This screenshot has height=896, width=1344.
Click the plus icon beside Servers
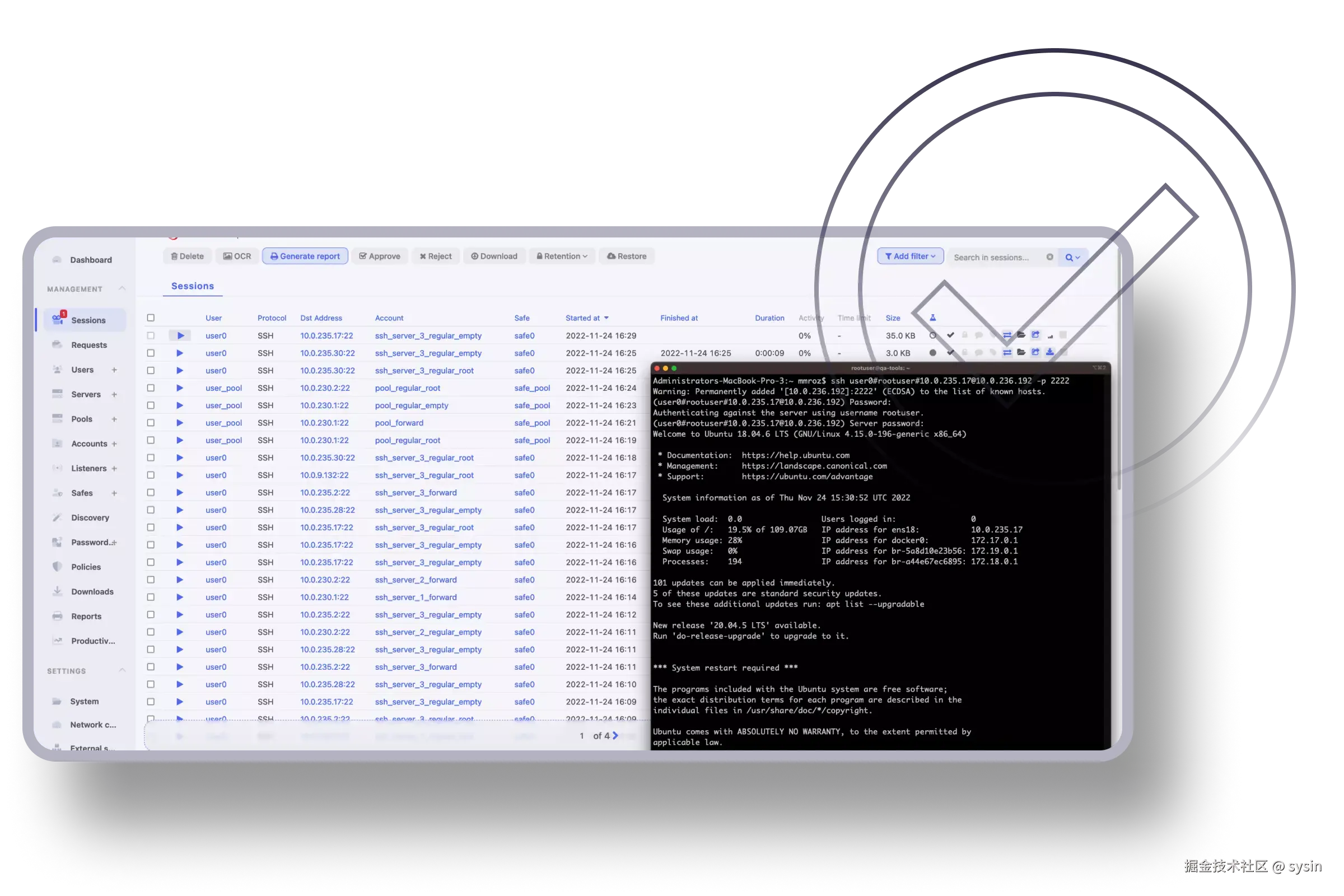pos(114,394)
